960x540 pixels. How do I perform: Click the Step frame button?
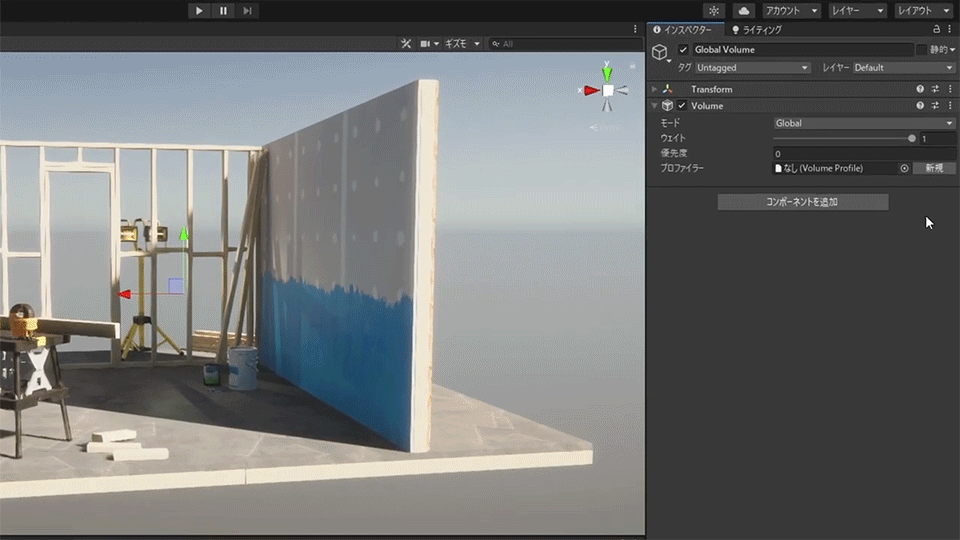pyautogui.click(x=247, y=10)
